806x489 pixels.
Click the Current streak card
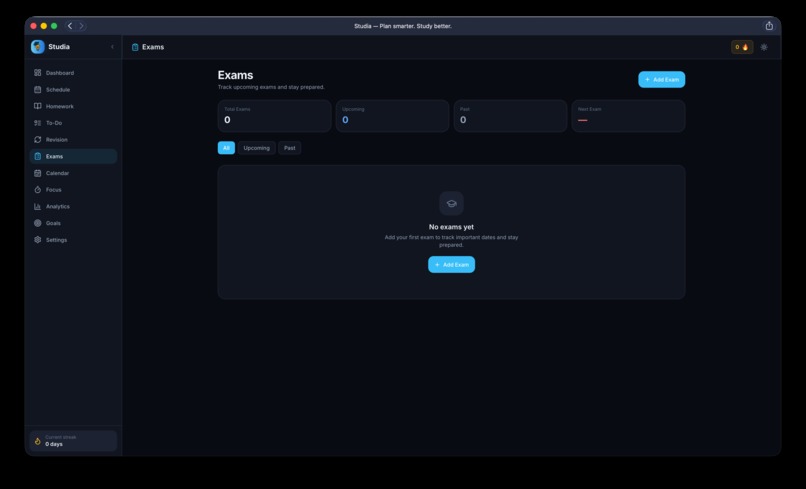[x=73, y=441]
